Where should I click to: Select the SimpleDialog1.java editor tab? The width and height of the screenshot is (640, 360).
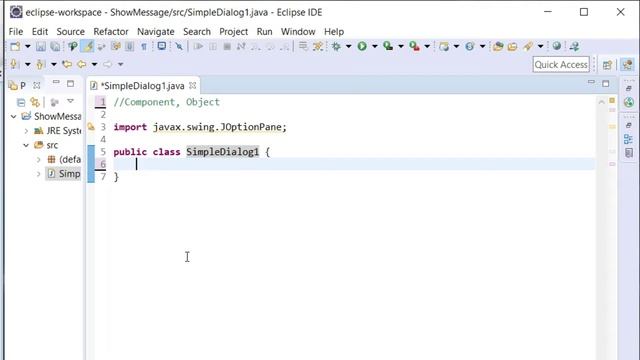(x=142, y=86)
